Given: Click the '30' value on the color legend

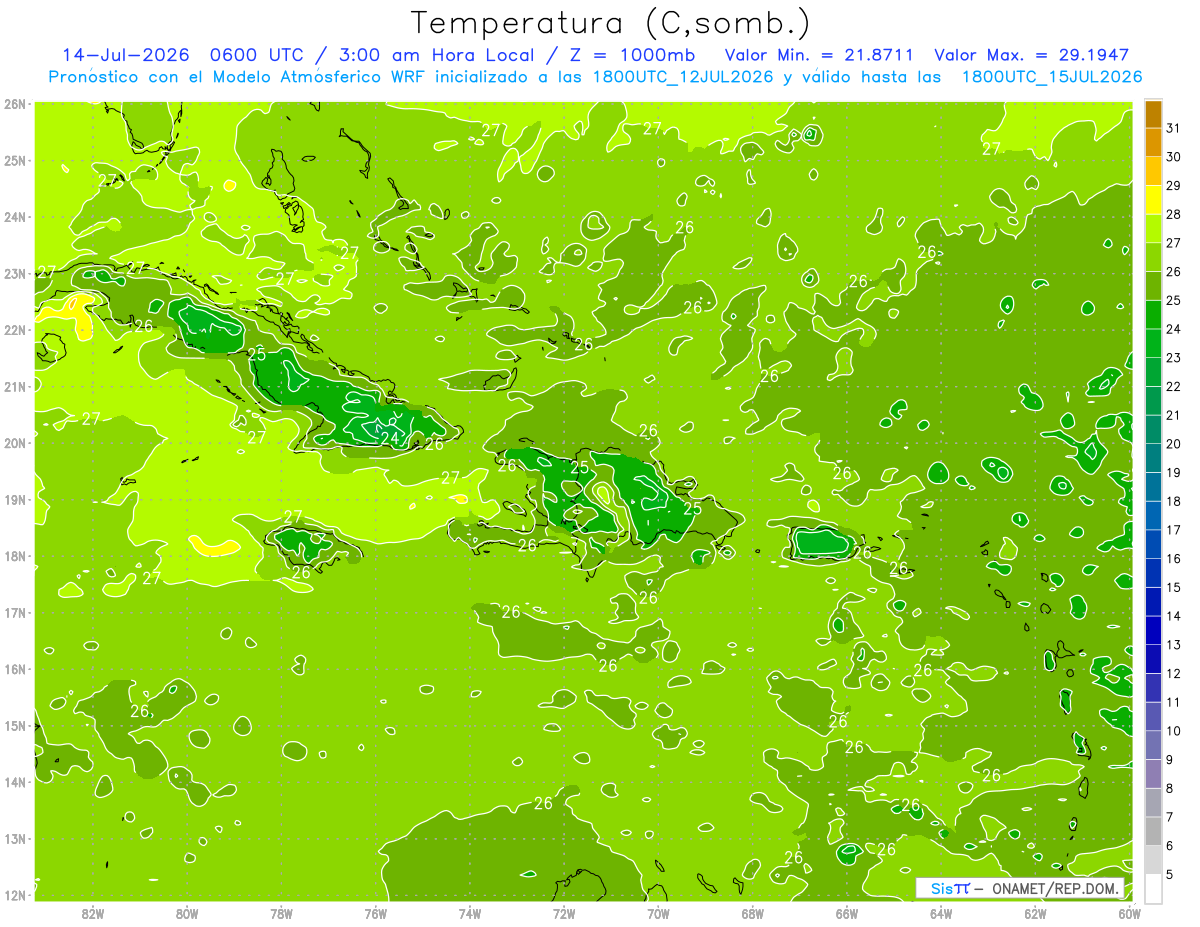Looking at the screenshot, I should [x=1174, y=157].
